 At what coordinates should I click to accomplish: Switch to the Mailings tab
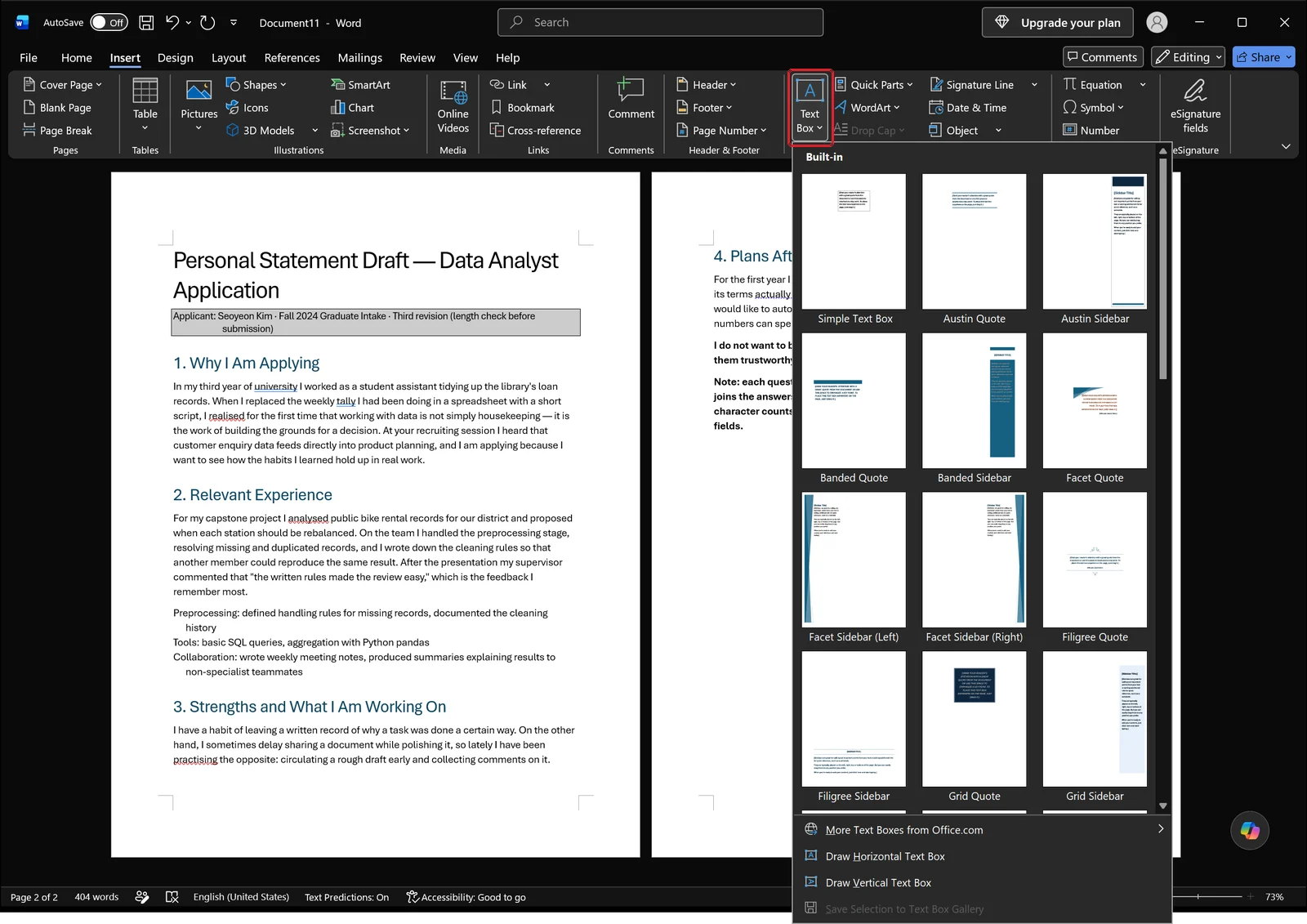(359, 58)
